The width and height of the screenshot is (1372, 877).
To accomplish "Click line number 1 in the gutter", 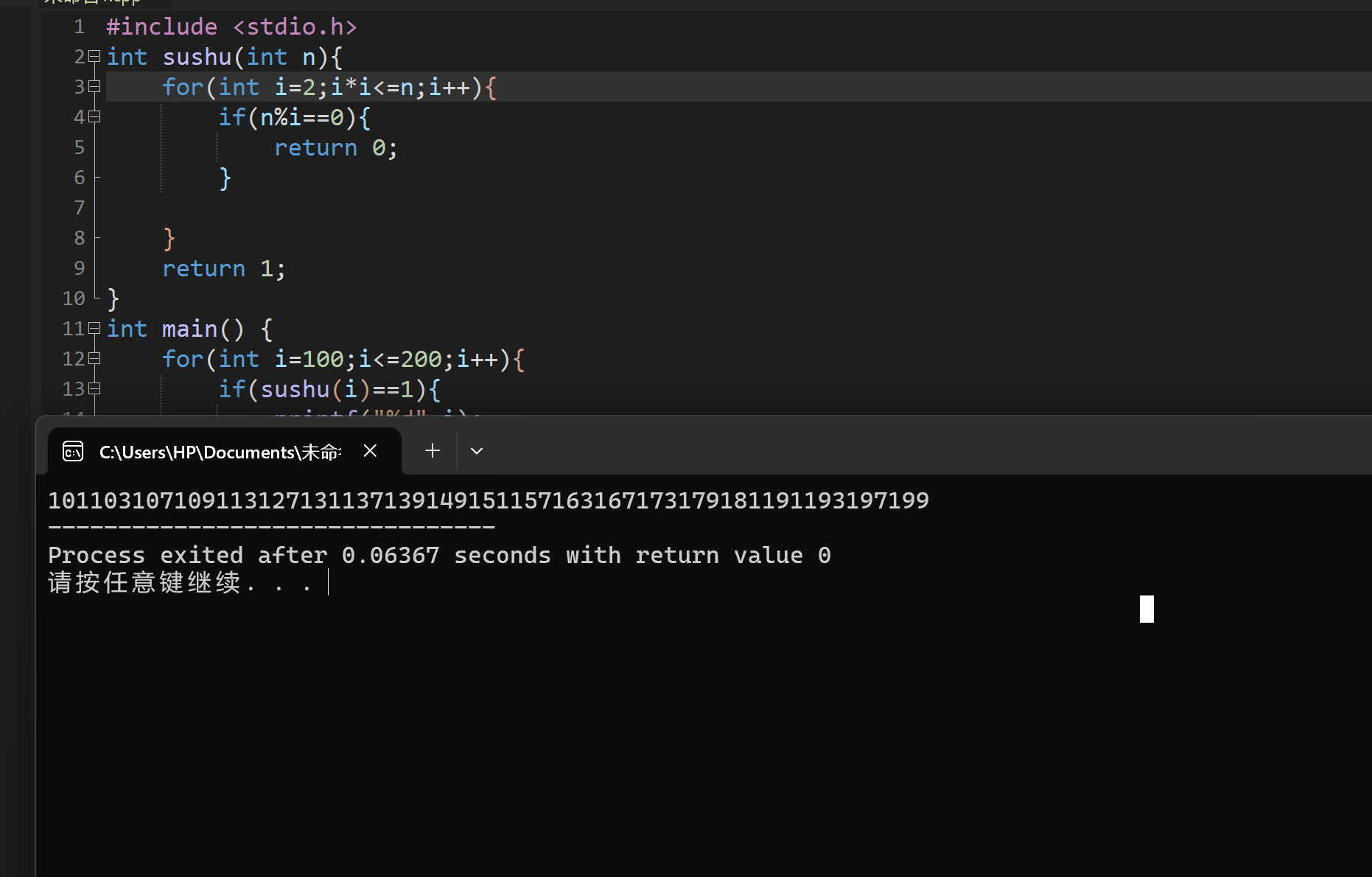I will [x=79, y=27].
